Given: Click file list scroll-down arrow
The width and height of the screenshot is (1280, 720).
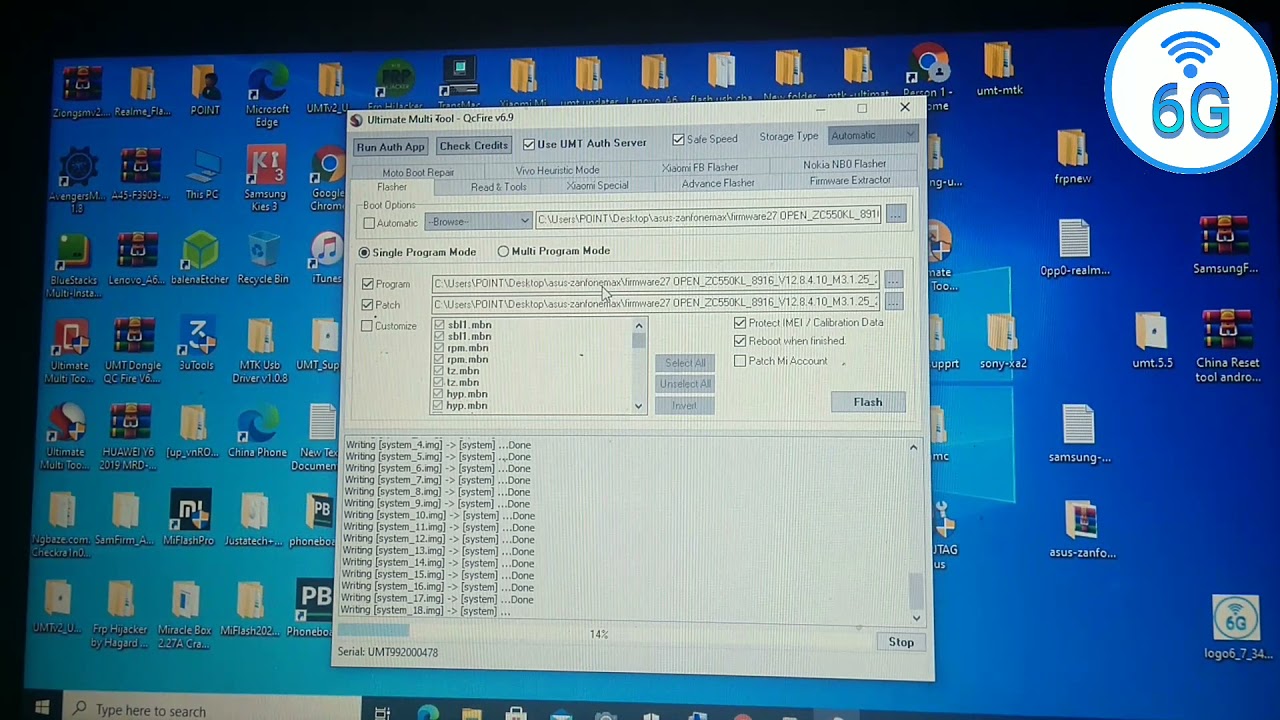Looking at the screenshot, I should (639, 406).
